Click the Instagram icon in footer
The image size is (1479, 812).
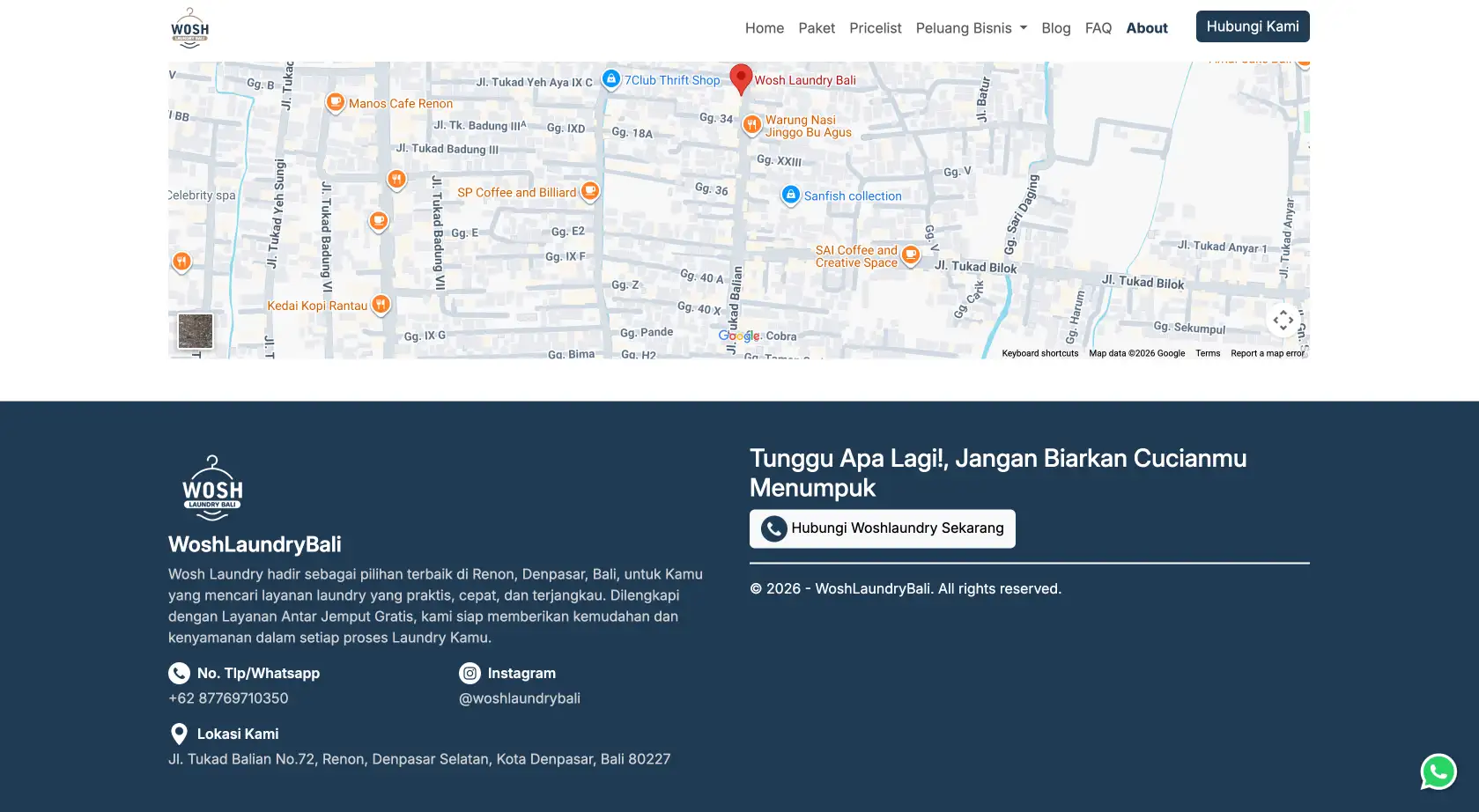470,673
